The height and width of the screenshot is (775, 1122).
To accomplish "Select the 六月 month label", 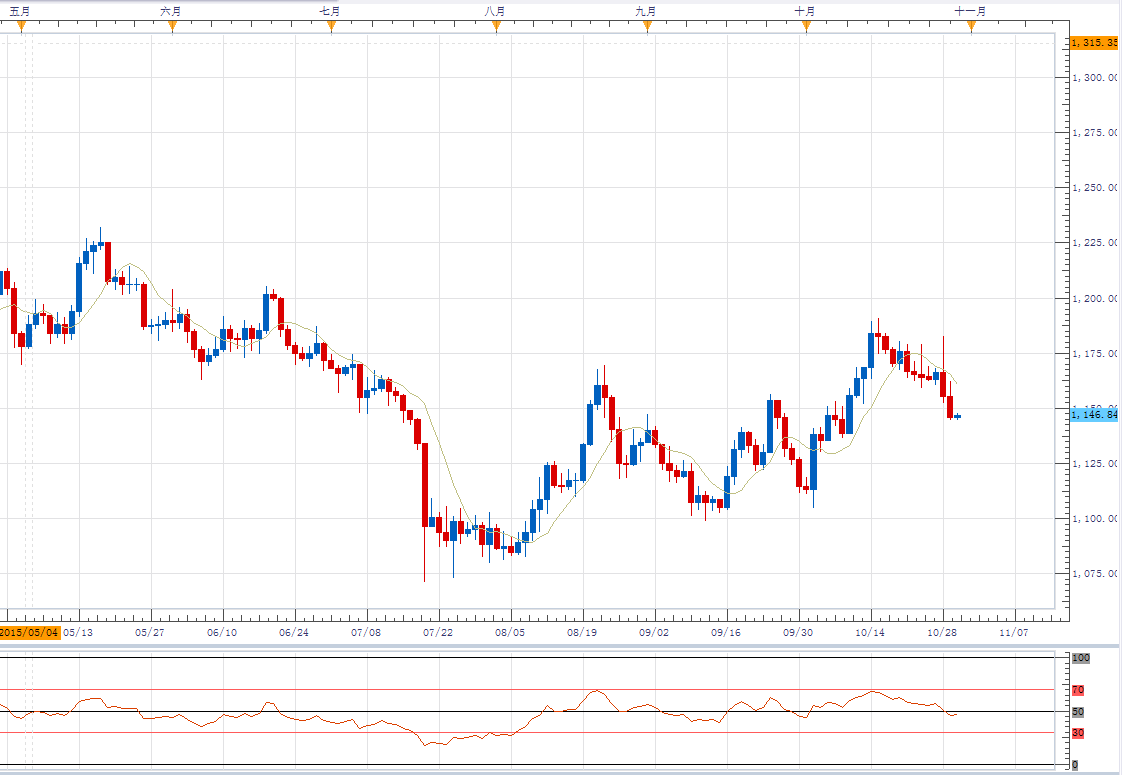I will tap(171, 11).
